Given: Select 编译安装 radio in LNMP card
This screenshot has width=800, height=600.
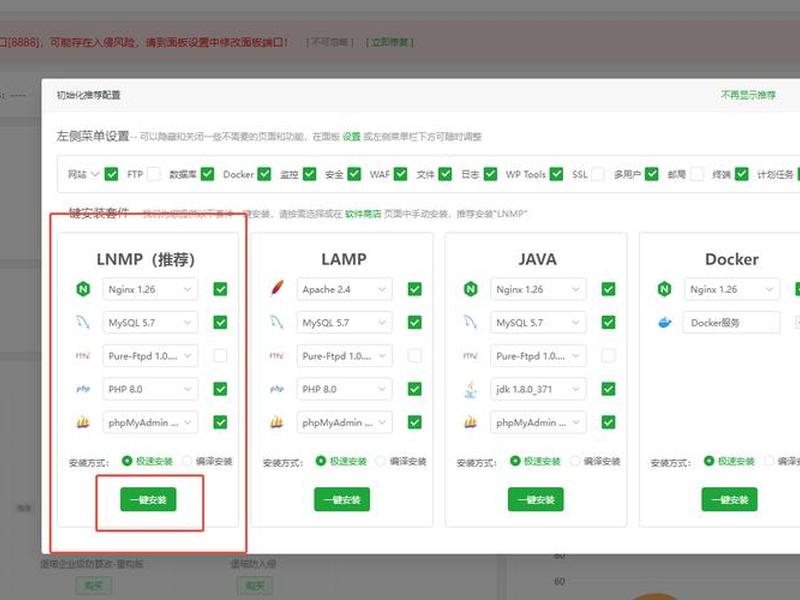Looking at the screenshot, I should [187, 461].
